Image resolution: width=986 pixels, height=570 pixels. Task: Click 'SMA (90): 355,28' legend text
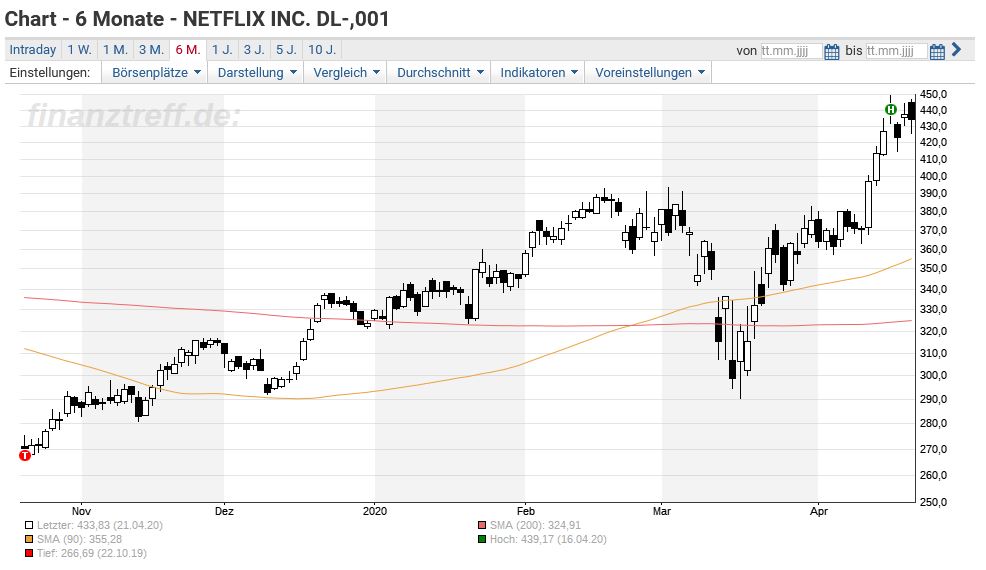click(x=79, y=539)
